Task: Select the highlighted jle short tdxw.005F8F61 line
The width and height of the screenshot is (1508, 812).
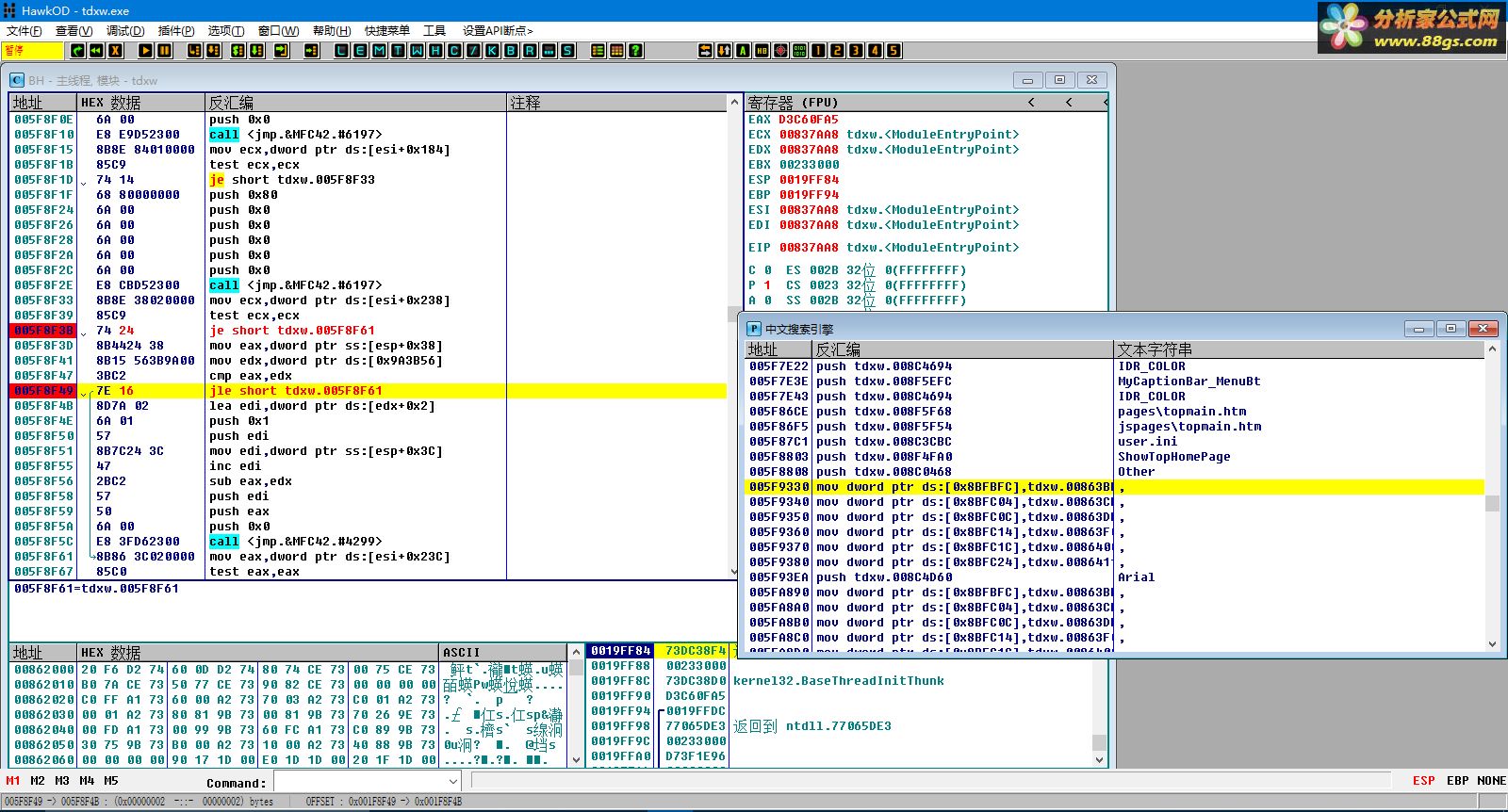Action: tap(369, 391)
